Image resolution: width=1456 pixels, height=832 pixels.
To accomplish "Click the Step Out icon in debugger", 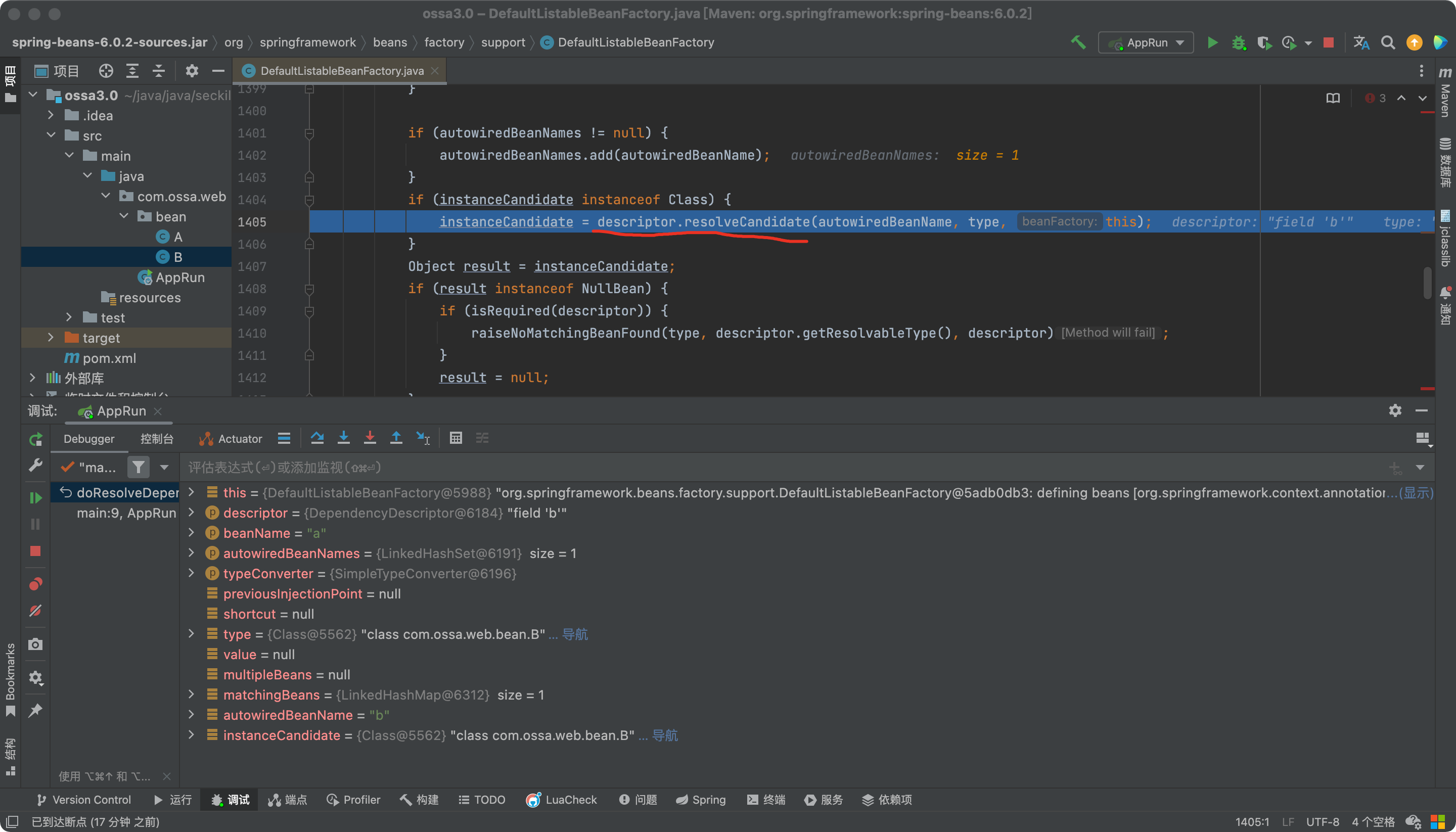I will coord(396,438).
